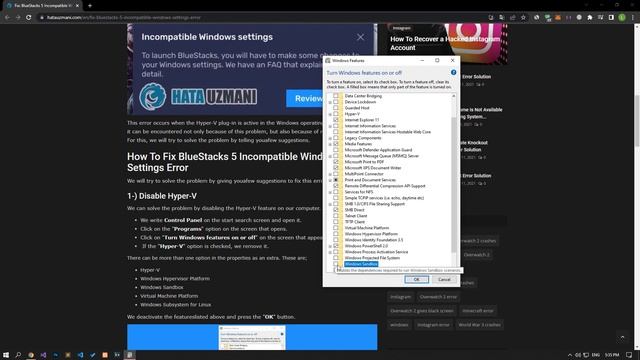
Task: Select the Data Center Bridging row
Action: tap(363, 96)
